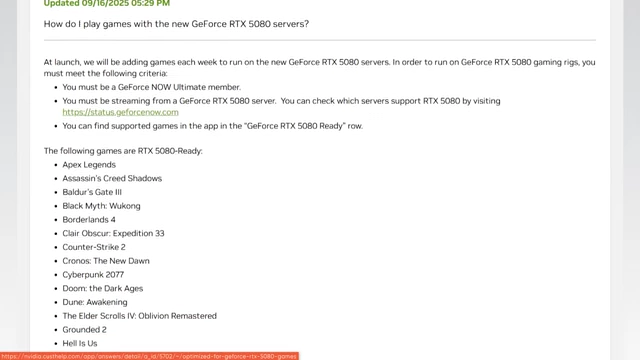Select 'The Elder Scrolls IV: Oblivion Remastered' entry
This screenshot has height=360, width=640.
pyautogui.click(x=140, y=316)
